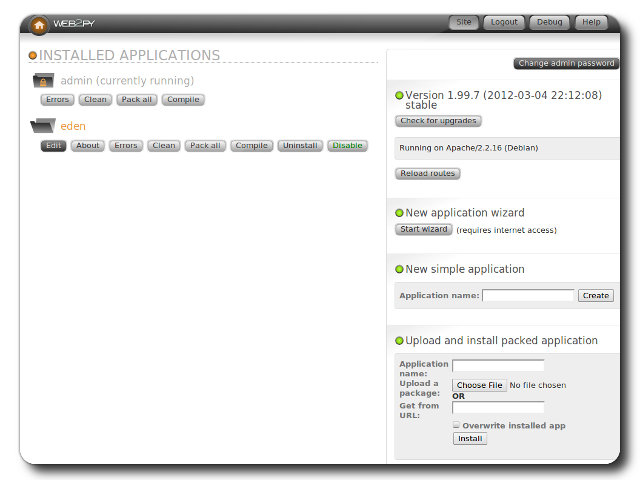Image resolution: width=640 pixels, height=480 pixels.
Task: Click the locked admin folder icon
Action: 43,81
